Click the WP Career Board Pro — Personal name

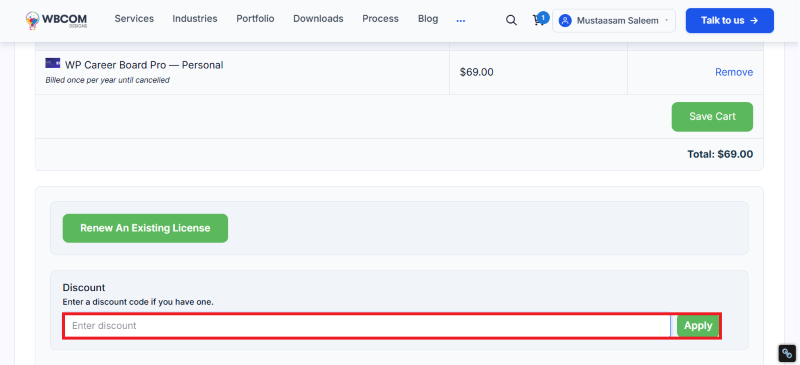(144, 65)
